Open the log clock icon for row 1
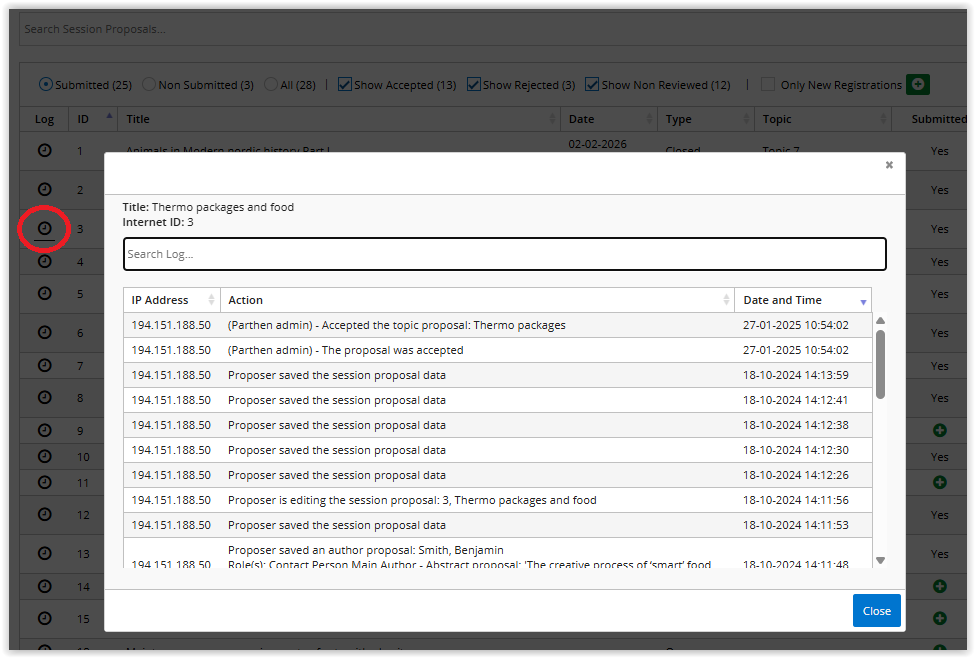This screenshot has height=658, width=975. tap(44, 150)
